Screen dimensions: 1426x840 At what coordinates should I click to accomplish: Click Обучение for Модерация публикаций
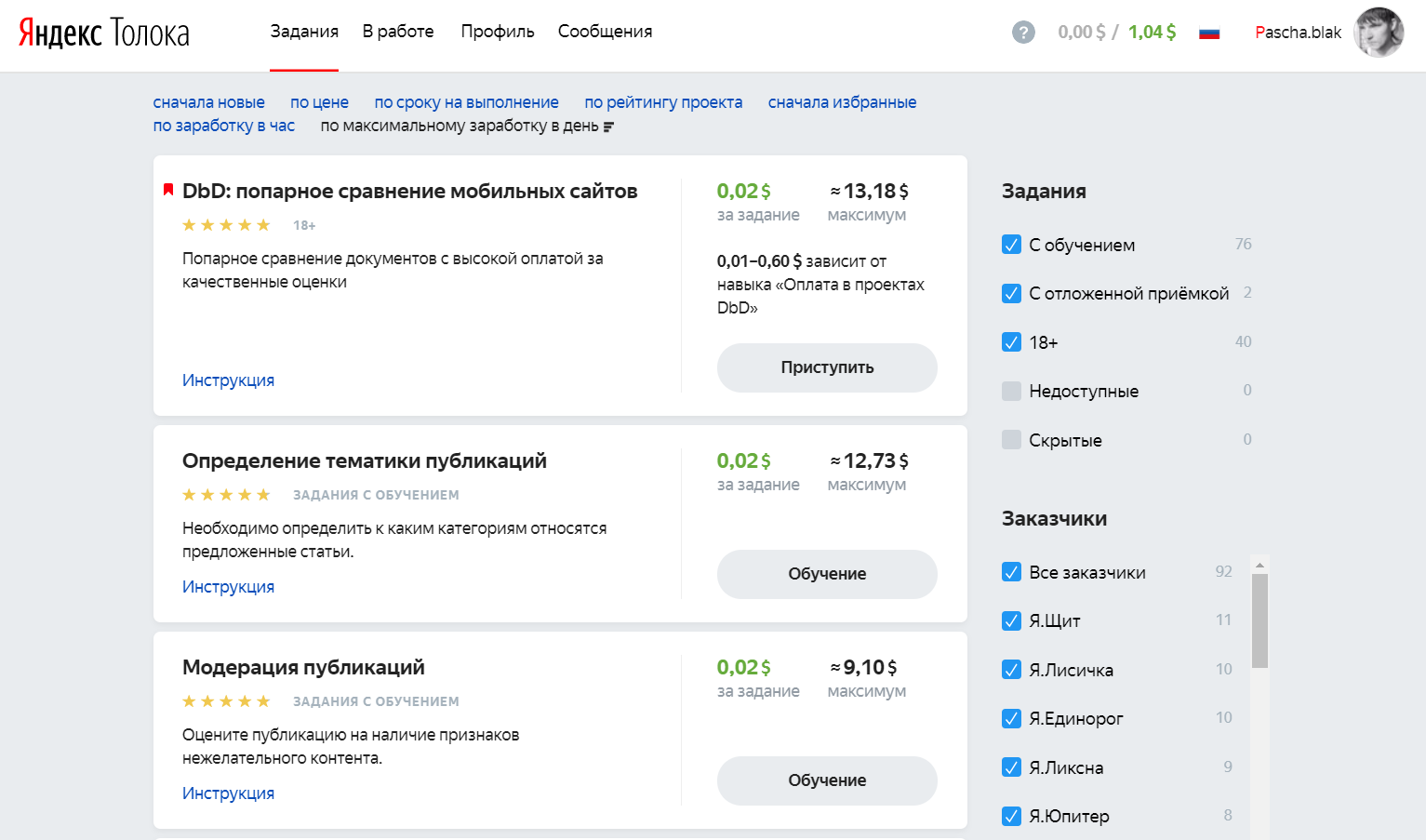pyautogui.click(x=827, y=780)
